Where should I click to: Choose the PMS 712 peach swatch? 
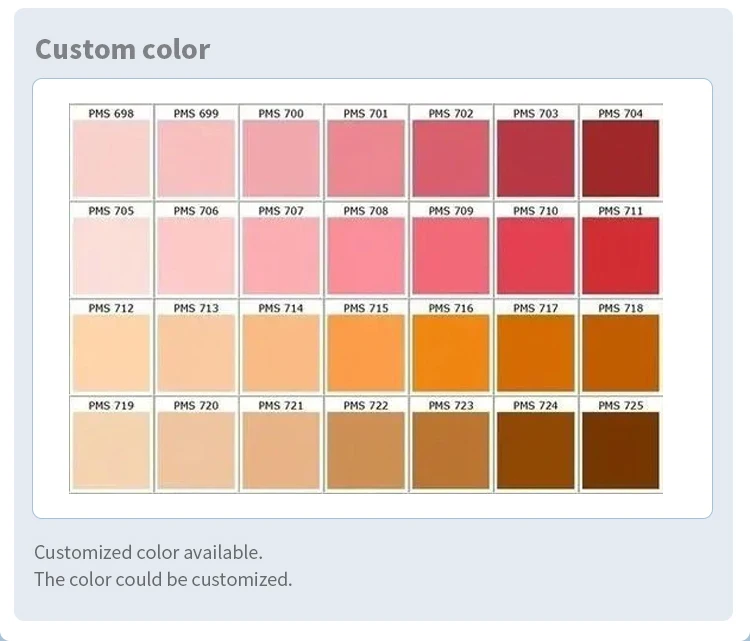111,353
